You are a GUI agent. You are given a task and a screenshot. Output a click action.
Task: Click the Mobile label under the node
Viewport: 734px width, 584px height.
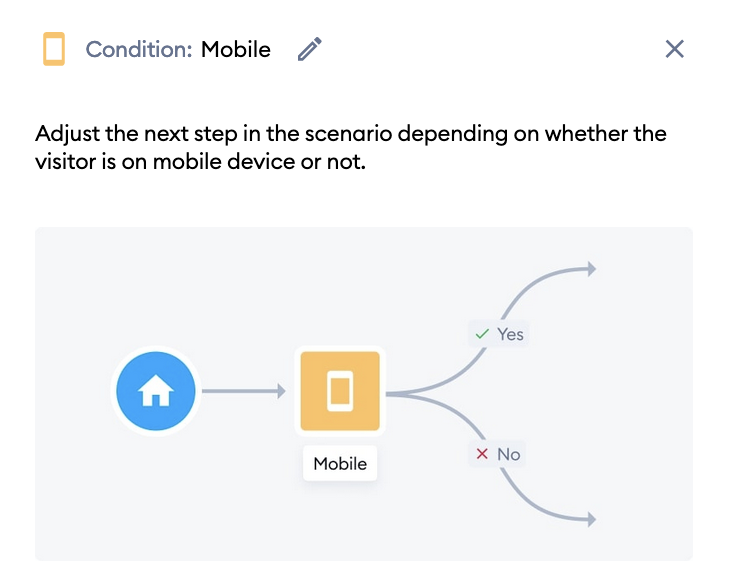[x=340, y=464]
